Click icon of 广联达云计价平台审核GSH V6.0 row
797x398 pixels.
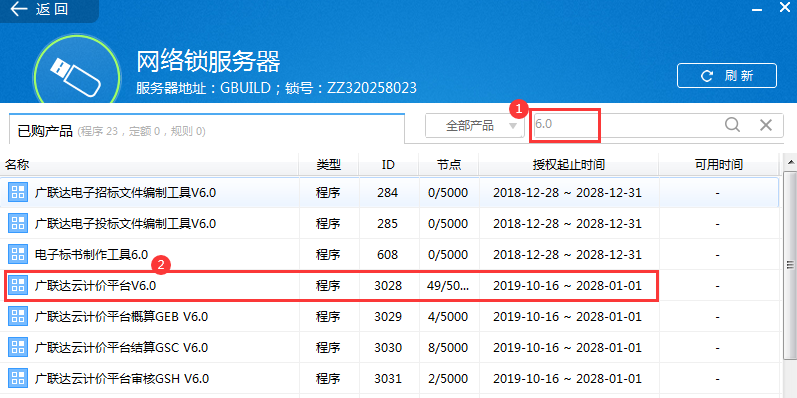click(18, 379)
